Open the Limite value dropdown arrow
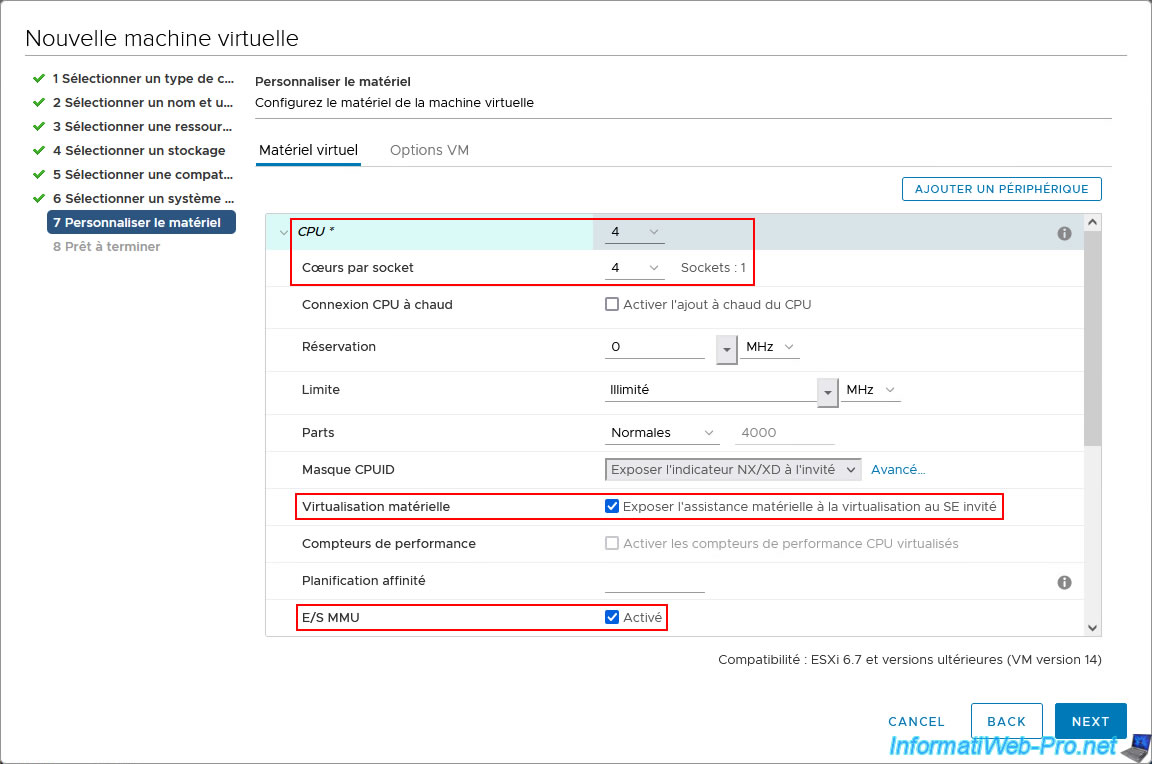This screenshot has height=764, width=1152. [x=827, y=391]
